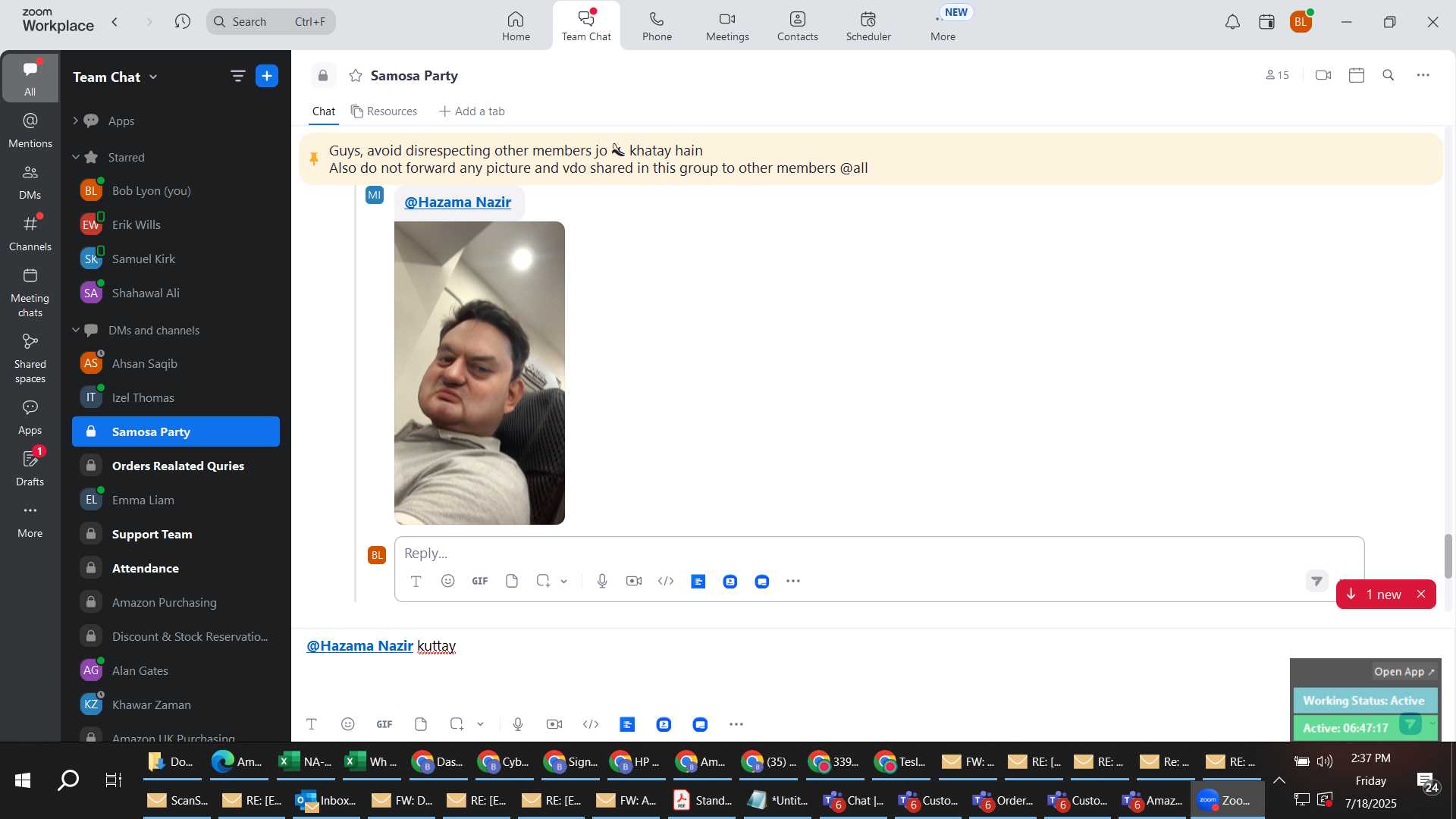Collapse the Starred section
1456x819 pixels.
[x=75, y=157]
